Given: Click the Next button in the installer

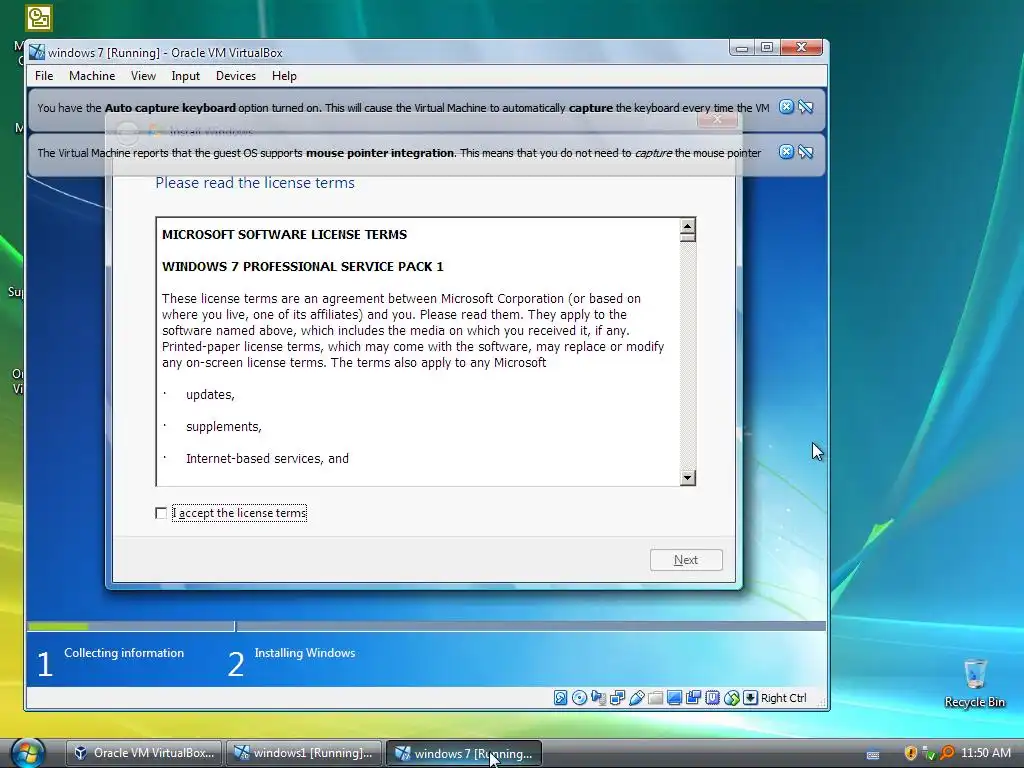Looking at the screenshot, I should click(686, 560).
